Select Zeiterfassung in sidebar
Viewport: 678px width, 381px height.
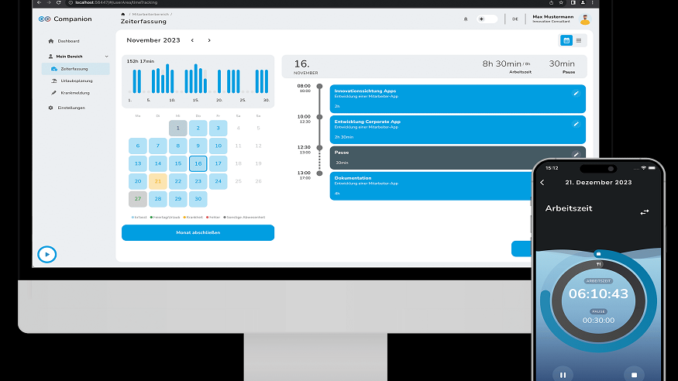tap(75, 69)
